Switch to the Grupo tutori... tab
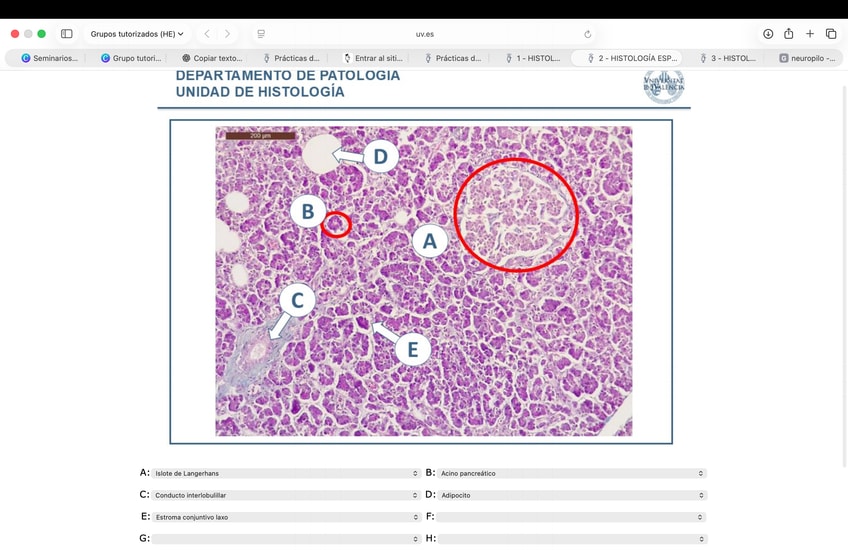The image size is (848, 551). (130, 58)
